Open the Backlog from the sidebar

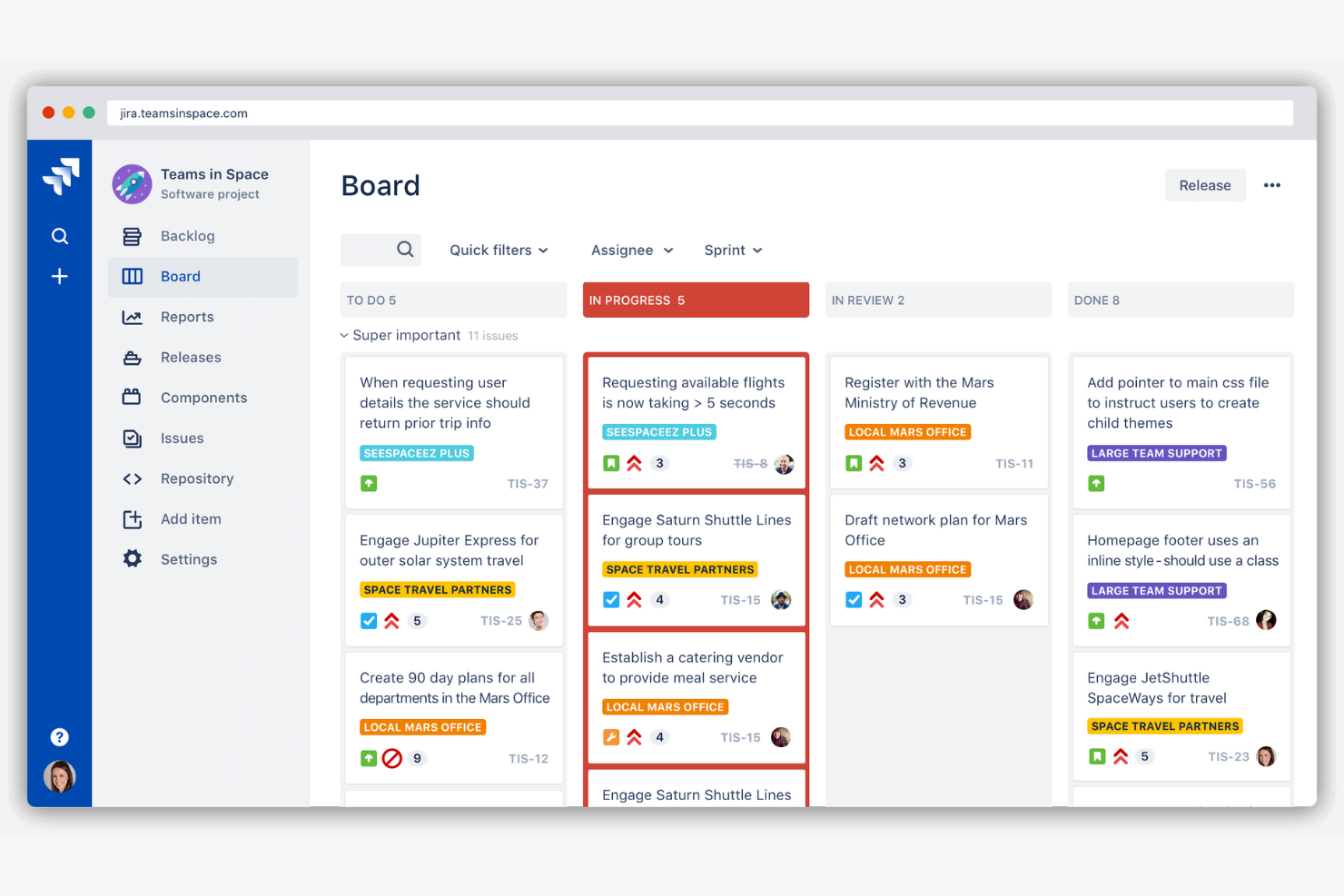[187, 236]
